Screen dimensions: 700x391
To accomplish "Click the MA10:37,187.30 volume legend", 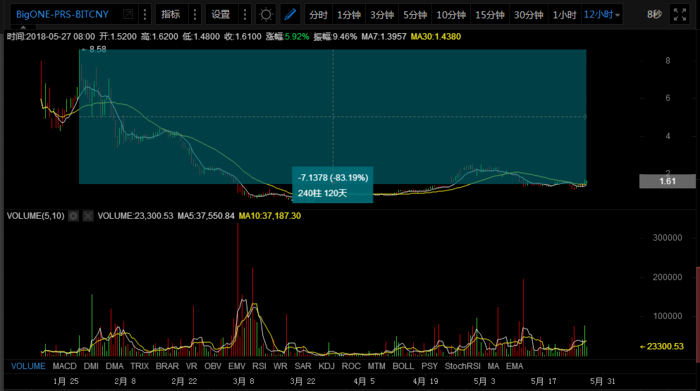I will click(x=270, y=216).
